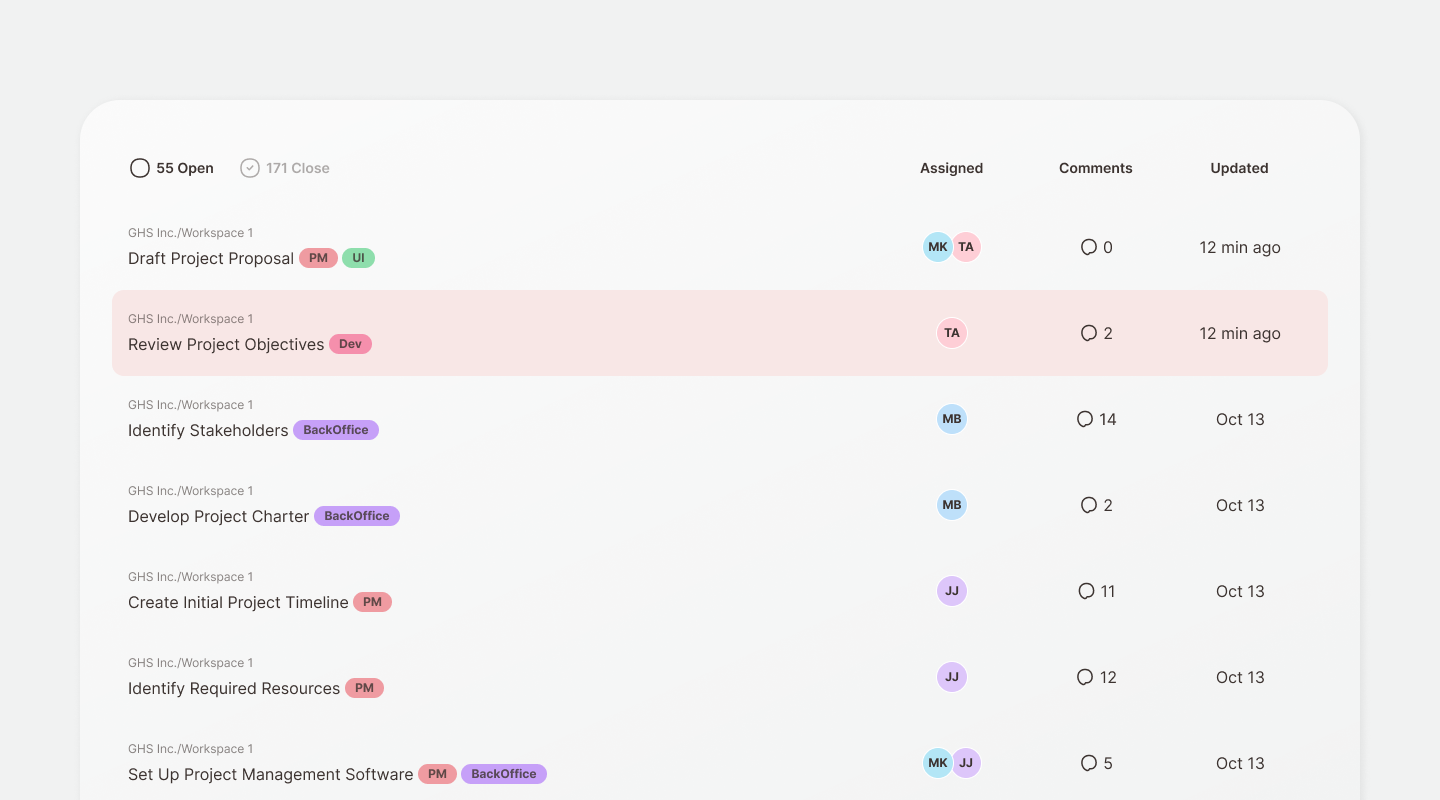The width and height of the screenshot is (1440, 800).
Task: Open the Identify Stakeholders task
Action: (208, 430)
